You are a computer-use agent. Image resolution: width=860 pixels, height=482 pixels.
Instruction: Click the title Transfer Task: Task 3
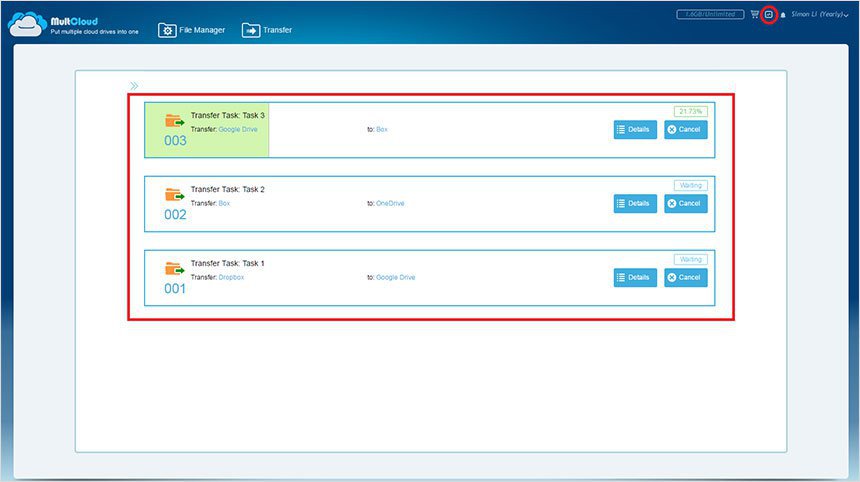tap(228, 115)
